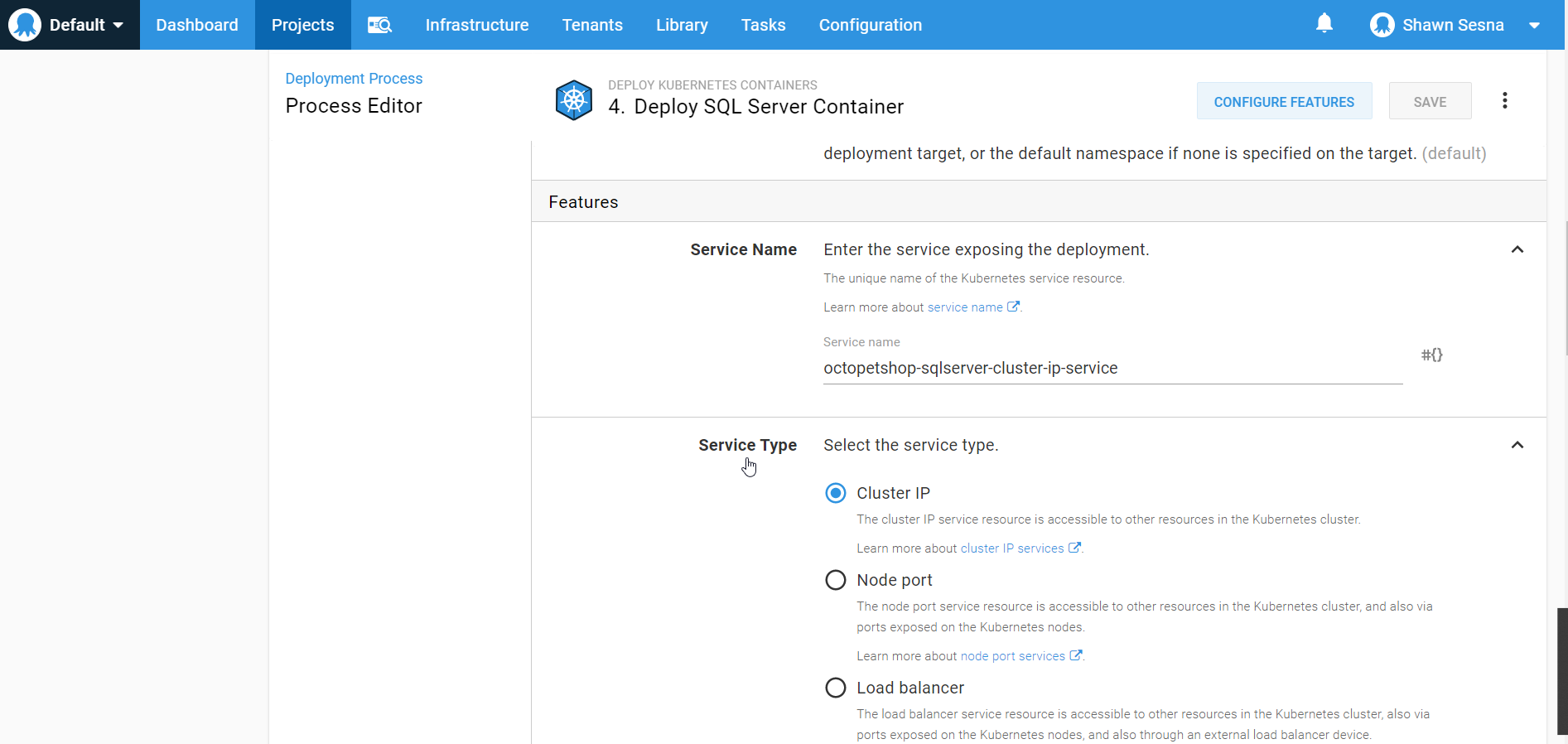Click the Kubernetes step icon

[573, 100]
